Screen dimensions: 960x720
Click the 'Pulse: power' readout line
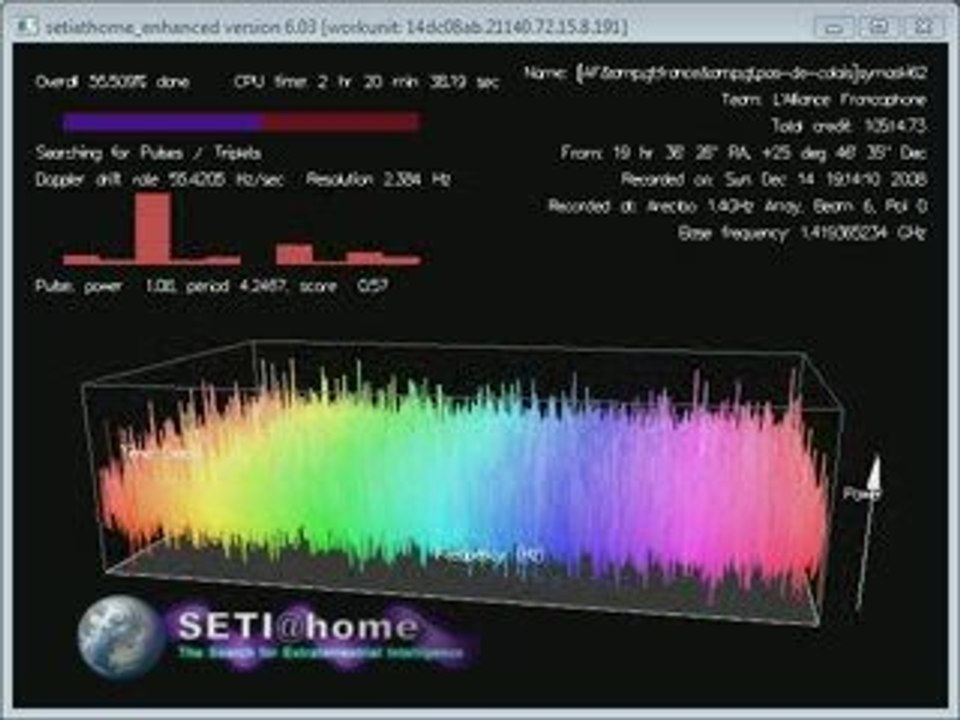pos(212,286)
